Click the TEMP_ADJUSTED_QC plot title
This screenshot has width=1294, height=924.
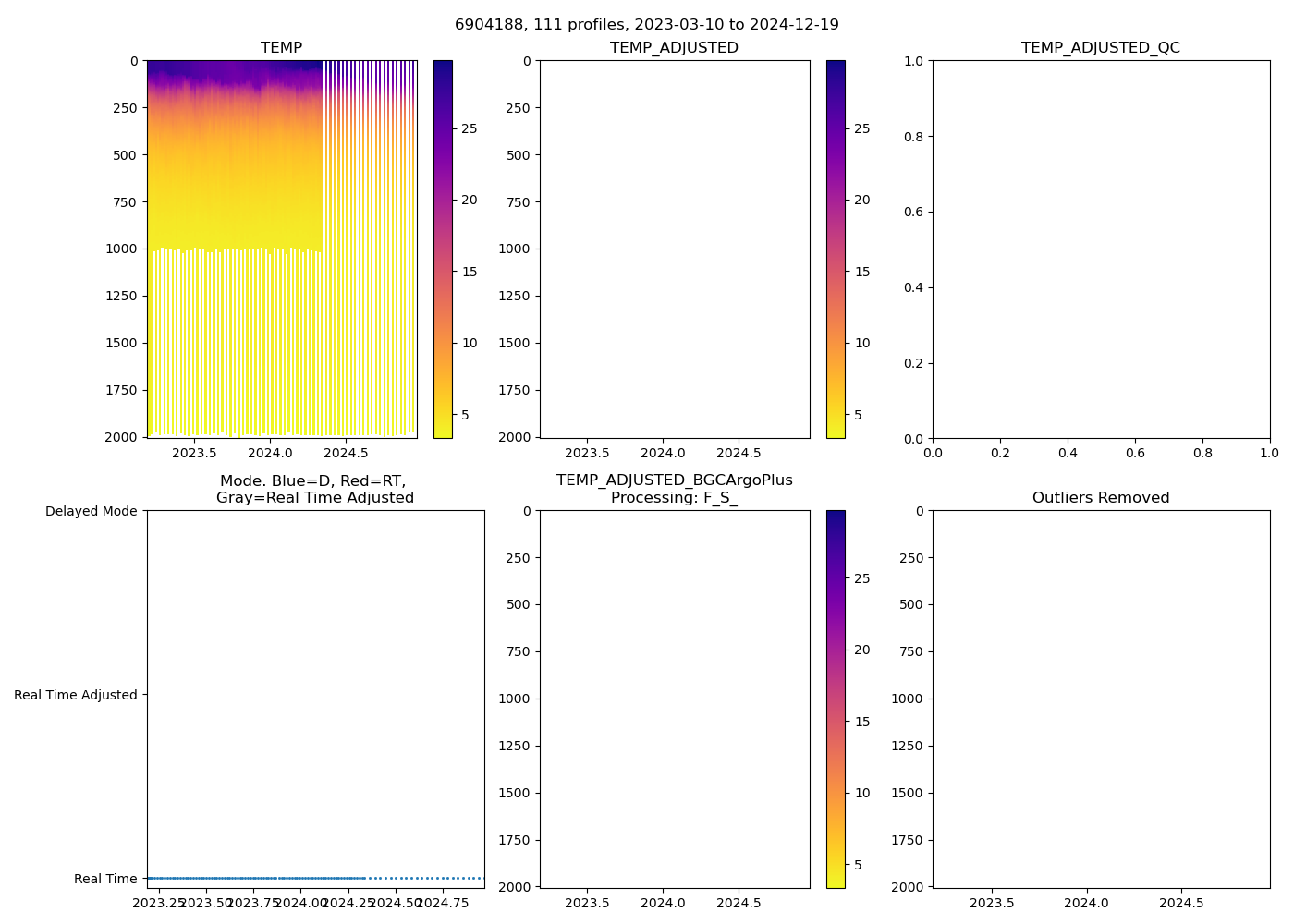1100,48
